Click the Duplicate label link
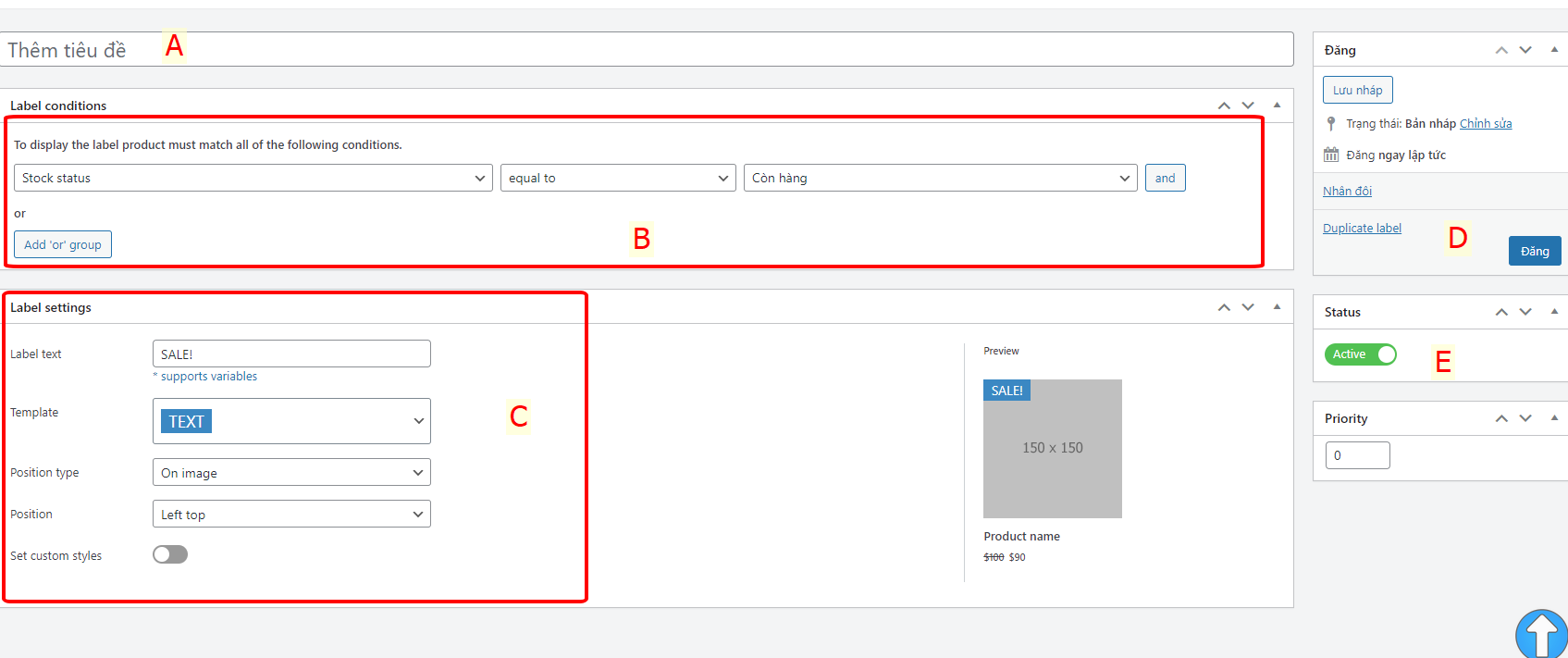 point(1362,228)
